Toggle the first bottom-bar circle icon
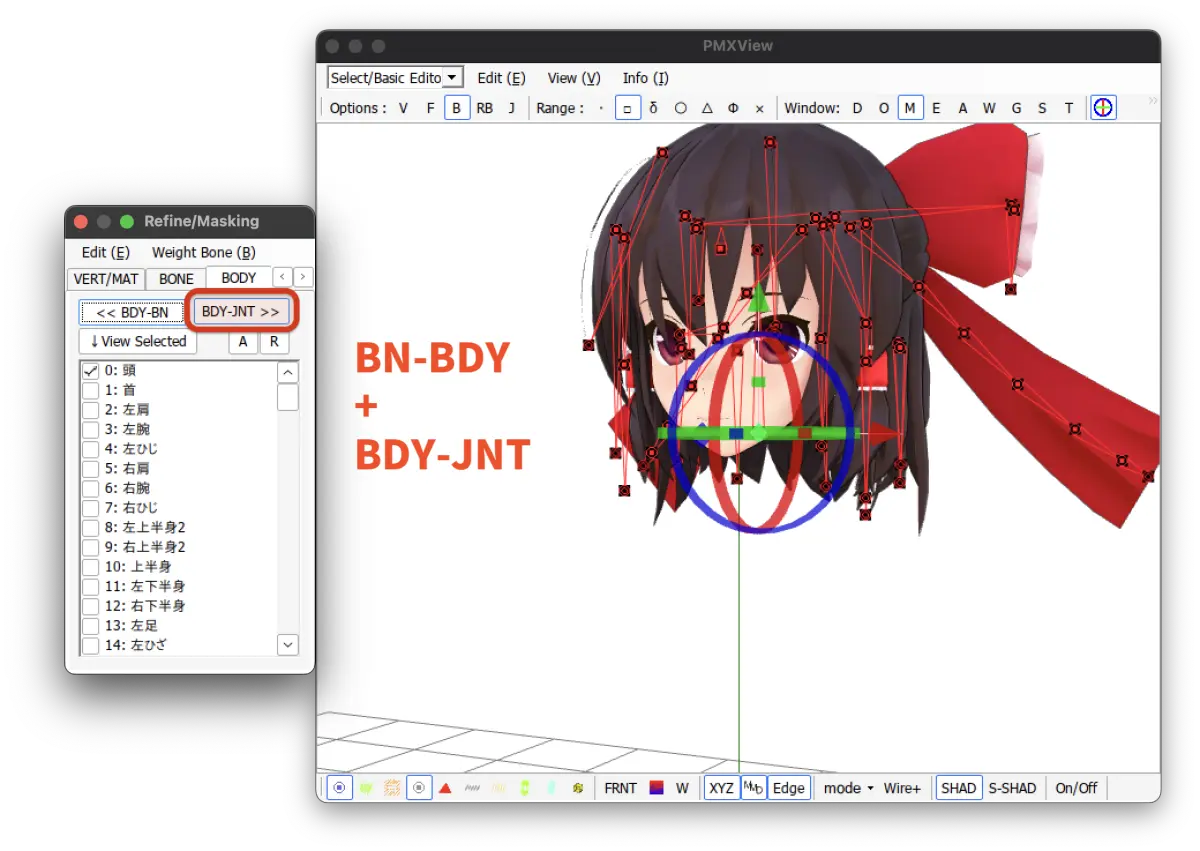Viewport: 1200px width, 851px height. point(340,788)
